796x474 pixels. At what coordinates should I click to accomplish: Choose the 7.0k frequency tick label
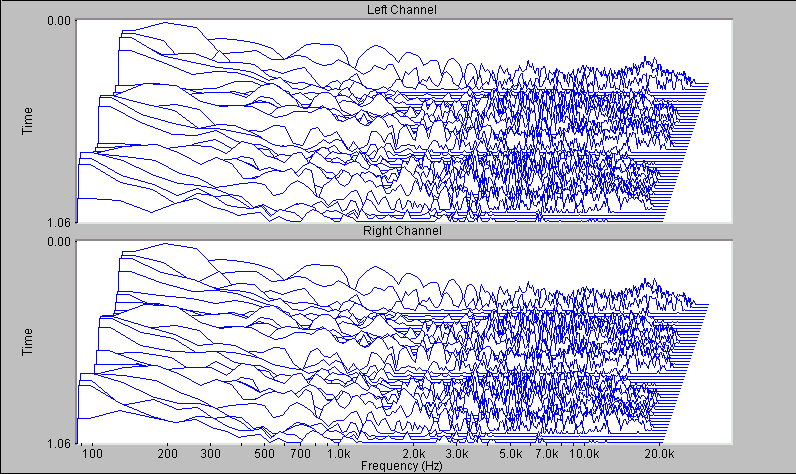(546, 453)
